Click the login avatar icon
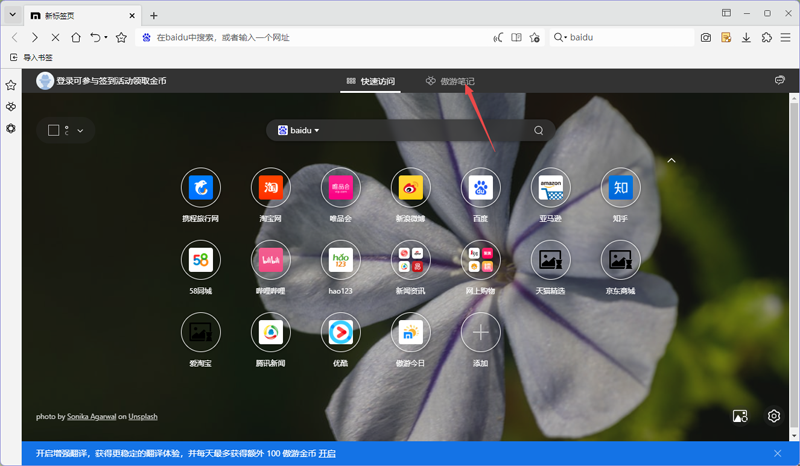This screenshot has height=466, width=800. pos(45,81)
